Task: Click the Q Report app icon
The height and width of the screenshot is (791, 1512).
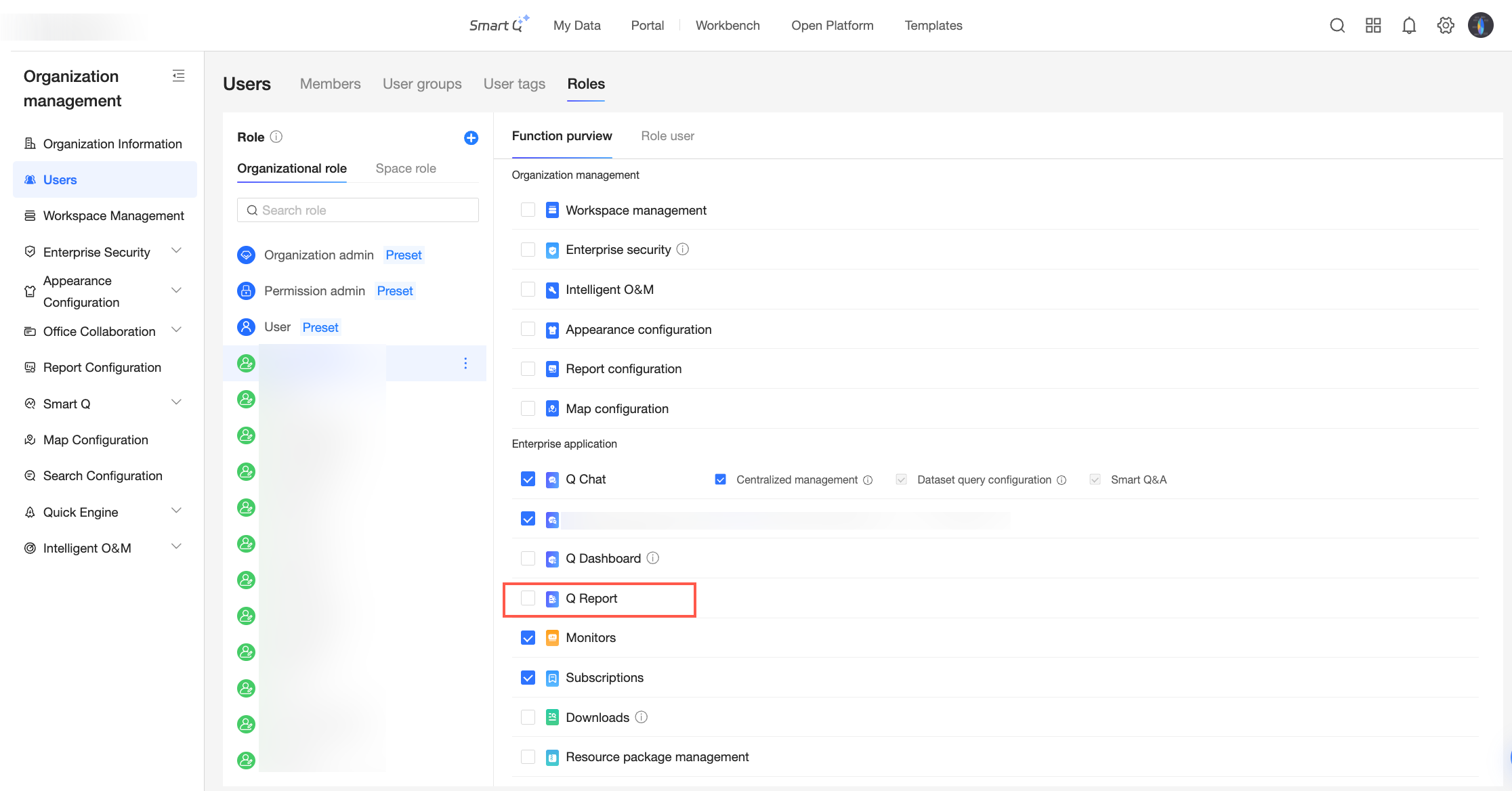Action: (x=552, y=599)
